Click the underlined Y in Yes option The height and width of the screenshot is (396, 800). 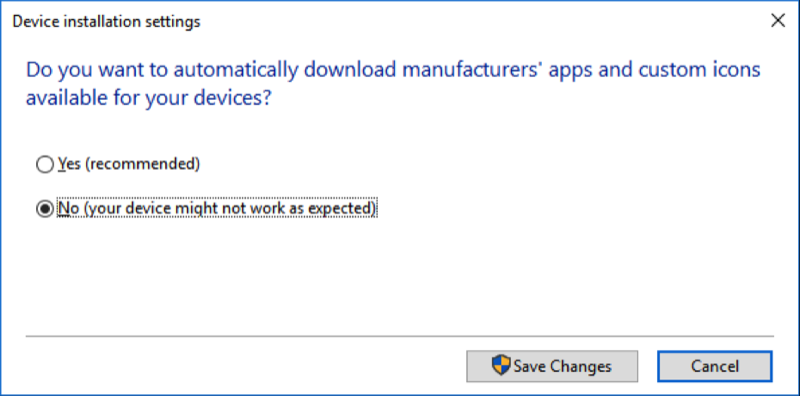point(62,164)
